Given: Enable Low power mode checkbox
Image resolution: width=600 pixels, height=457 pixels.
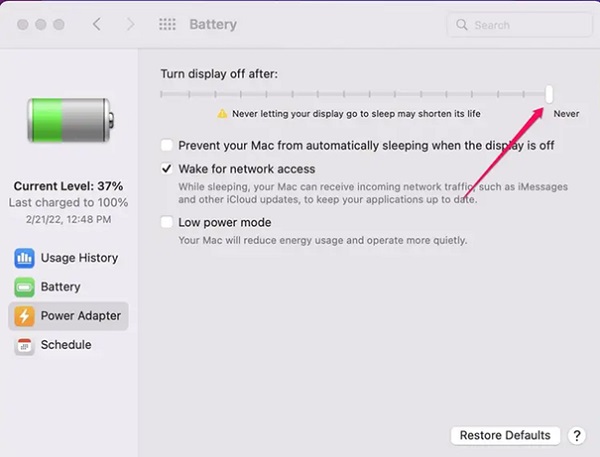Looking at the screenshot, I should pyautogui.click(x=167, y=222).
